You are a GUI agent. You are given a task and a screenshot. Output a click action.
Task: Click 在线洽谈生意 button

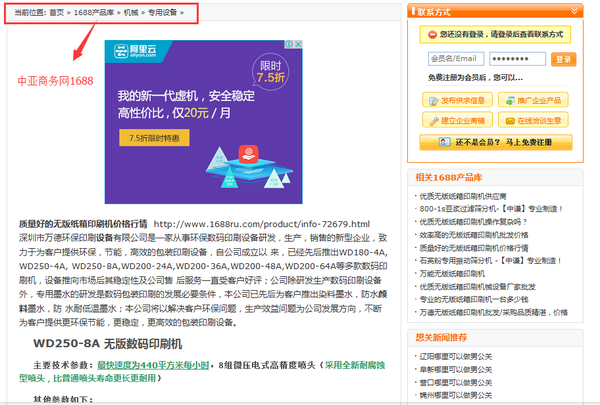pos(533,120)
